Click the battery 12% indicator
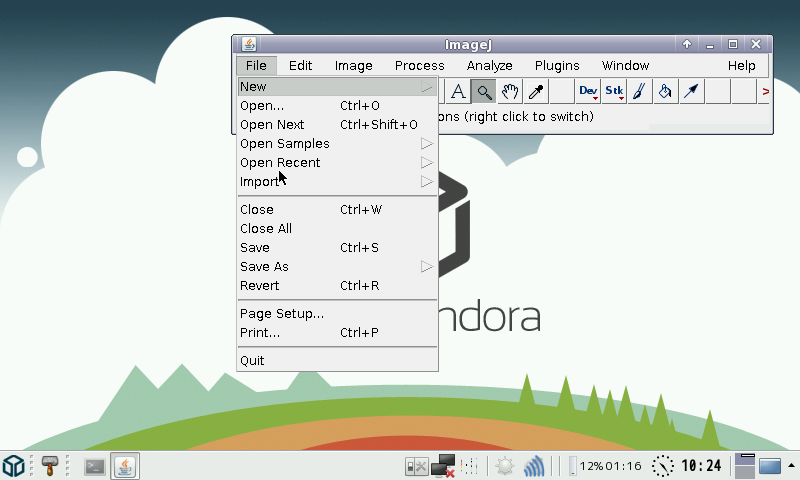 pyautogui.click(x=605, y=466)
